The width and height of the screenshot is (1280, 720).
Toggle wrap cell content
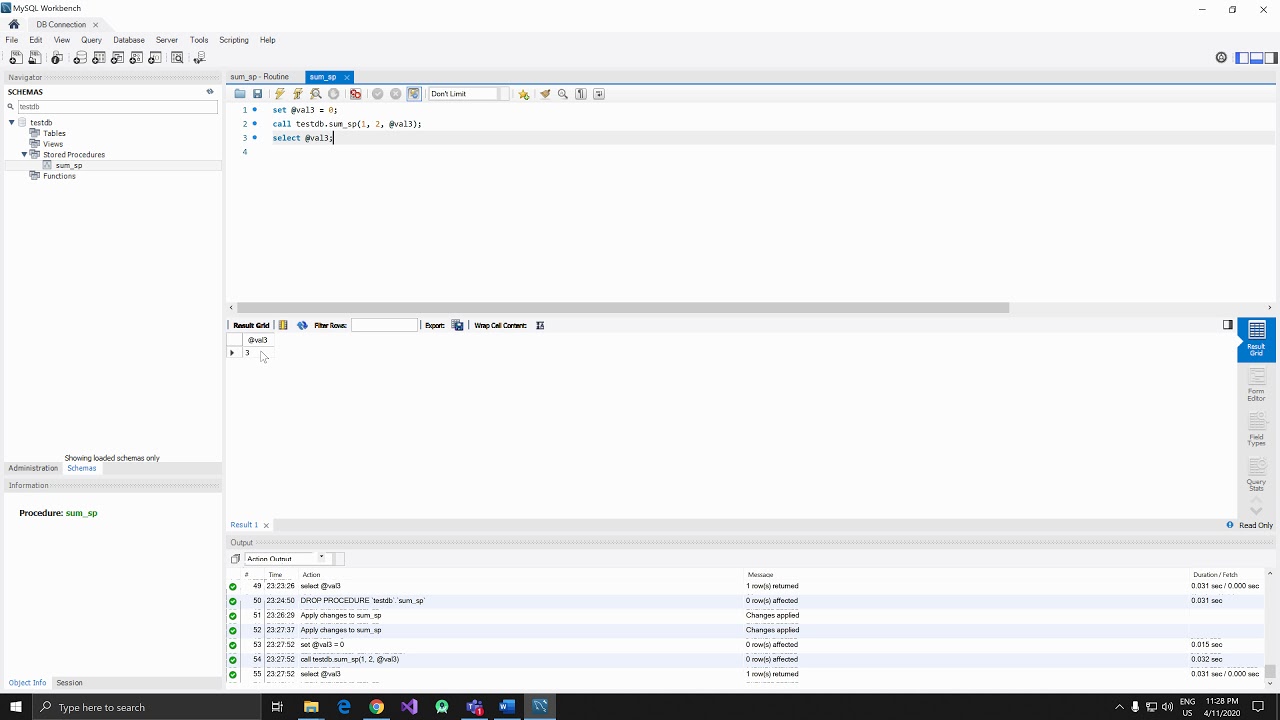[x=540, y=325]
